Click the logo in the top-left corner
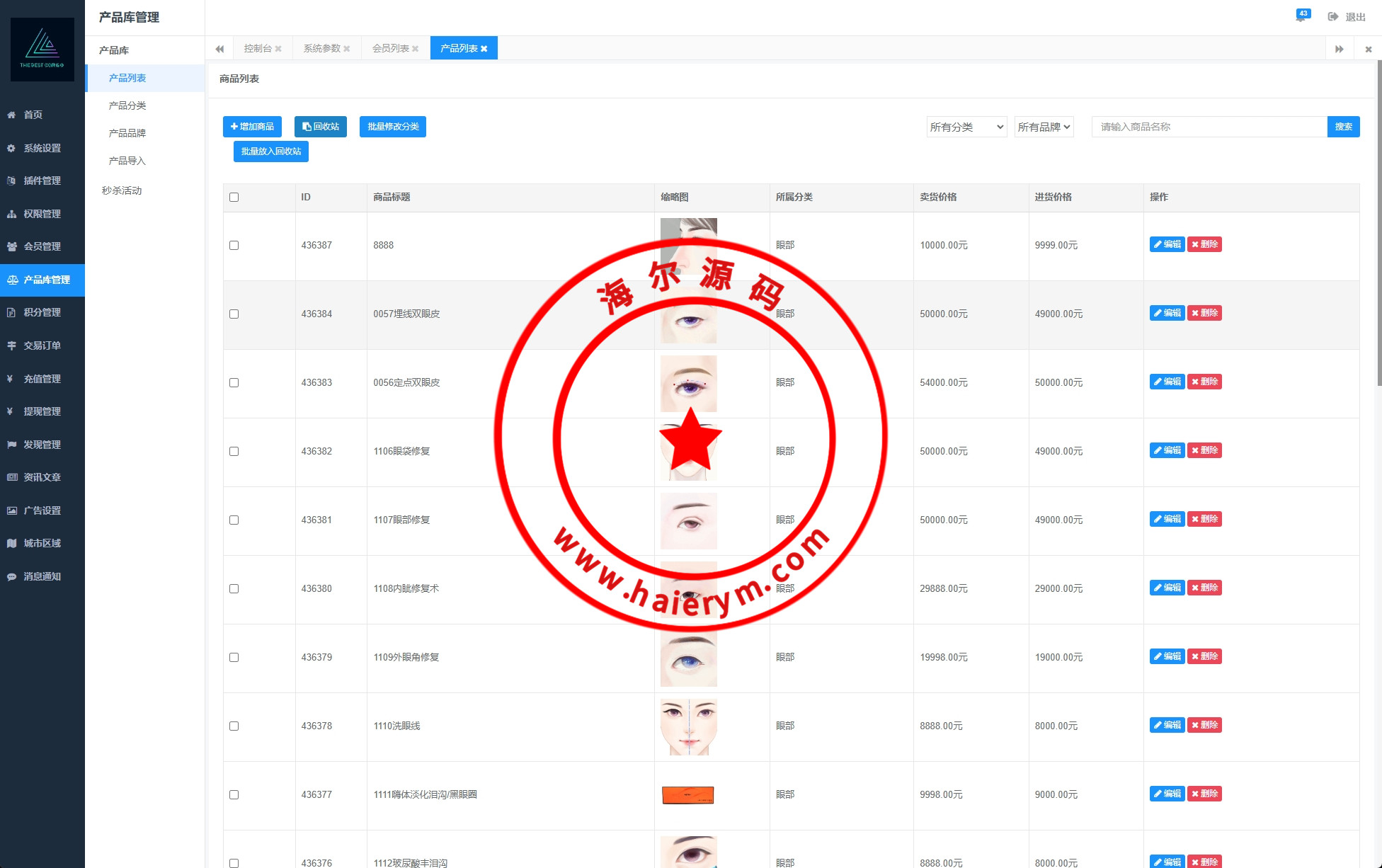The height and width of the screenshot is (868, 1382). [x=42, y=50]
